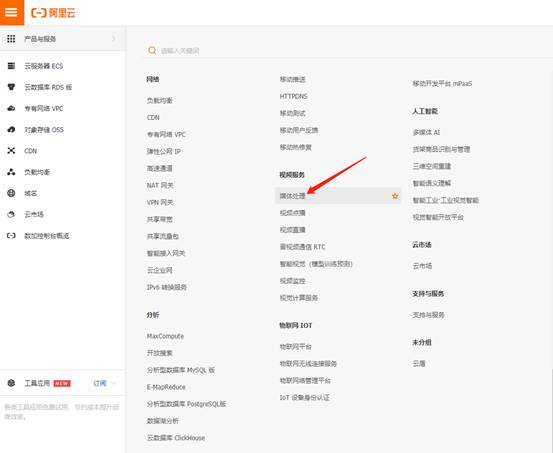Open 音视频通信 RTC
This screenshot has height=453, width=553.
point(302,247)
